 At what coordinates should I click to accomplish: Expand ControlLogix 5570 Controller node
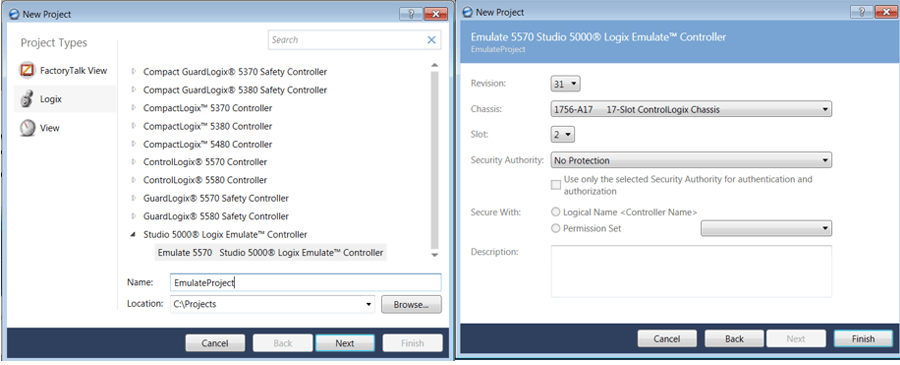pyautogui.click(x=134, y=162)
